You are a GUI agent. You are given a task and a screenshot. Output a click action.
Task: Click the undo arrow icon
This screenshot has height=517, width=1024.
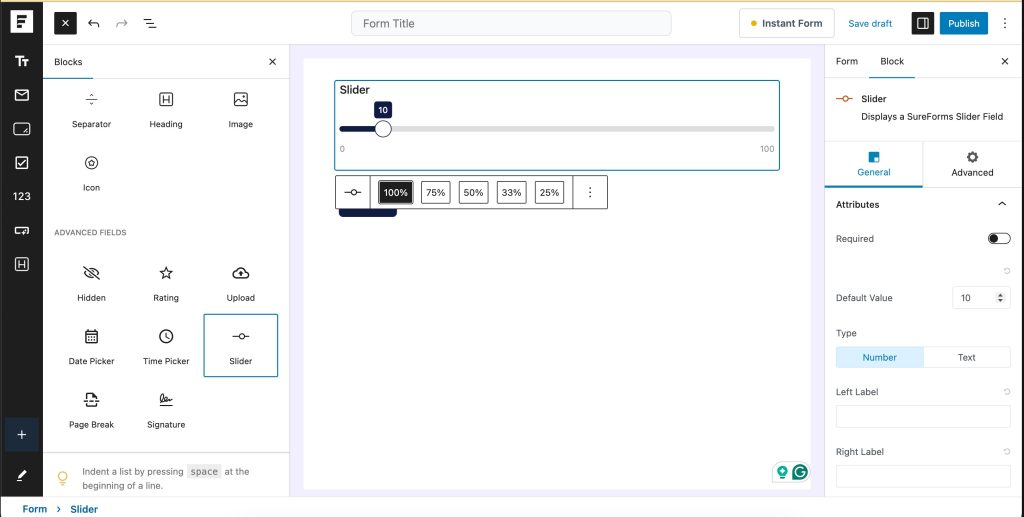point(94,23)
